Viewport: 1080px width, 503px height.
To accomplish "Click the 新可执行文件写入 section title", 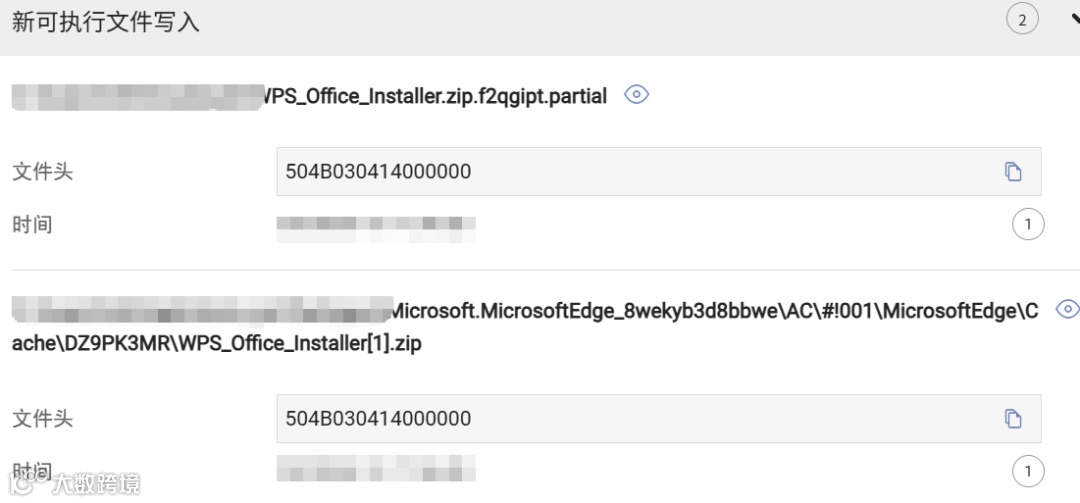I will coord(106,22).
